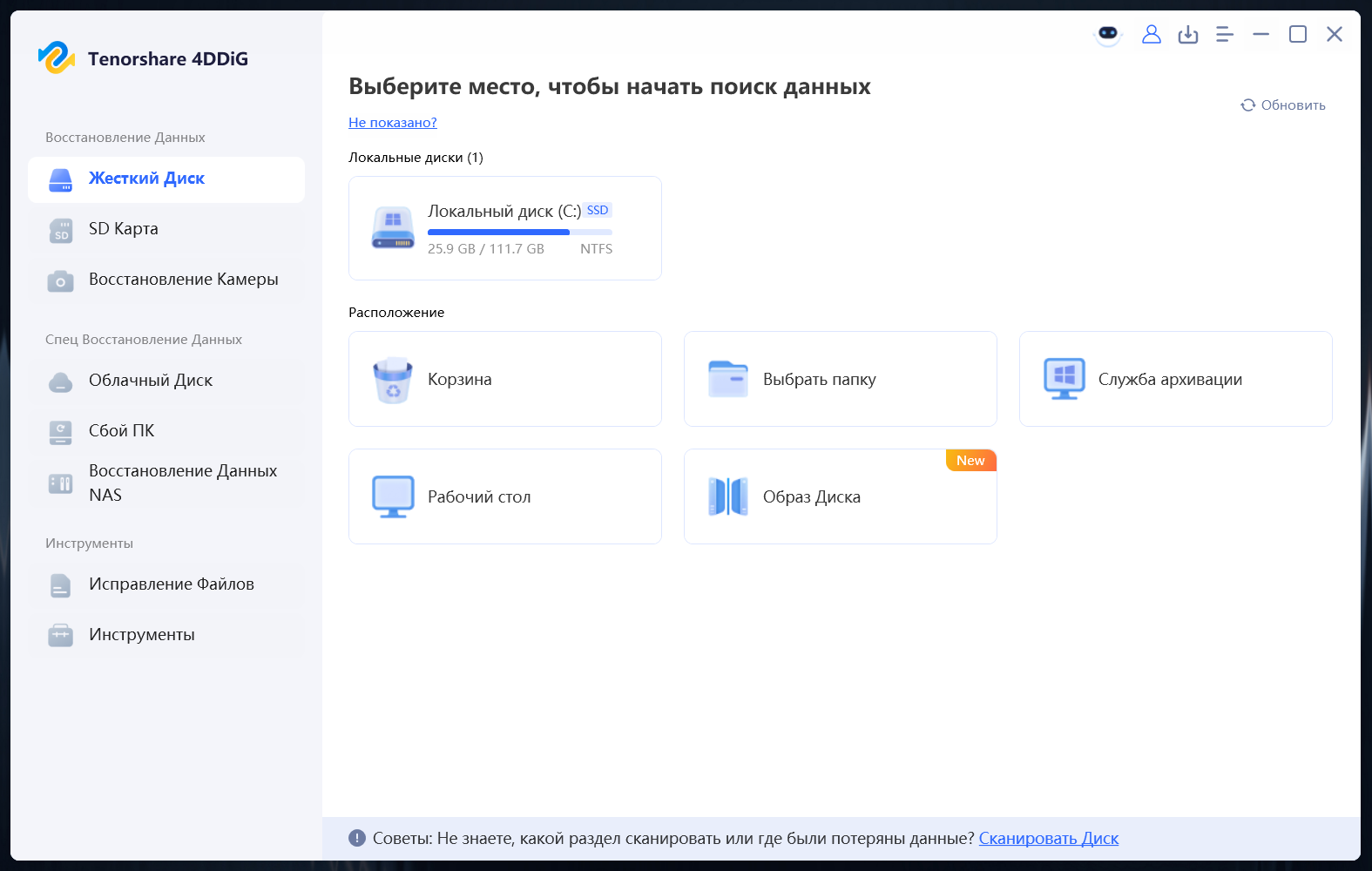Open Исправление Файлов tool

(166, 584)
